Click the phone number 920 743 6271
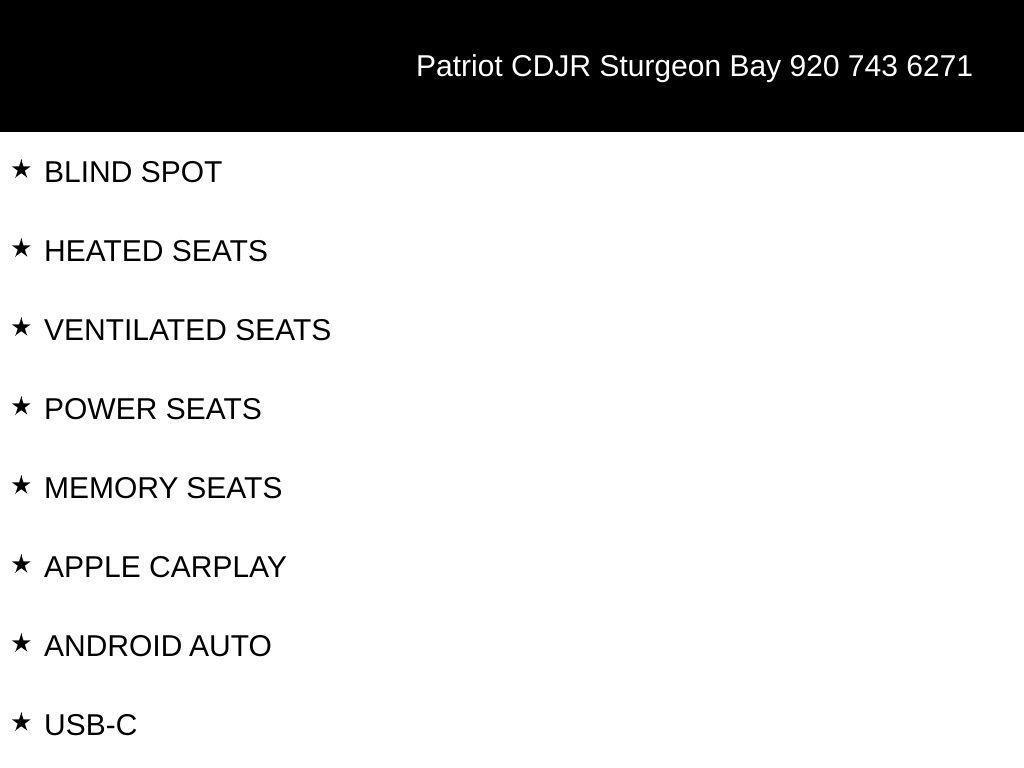The image size is (1024, 768). click(x=881, y=67)
